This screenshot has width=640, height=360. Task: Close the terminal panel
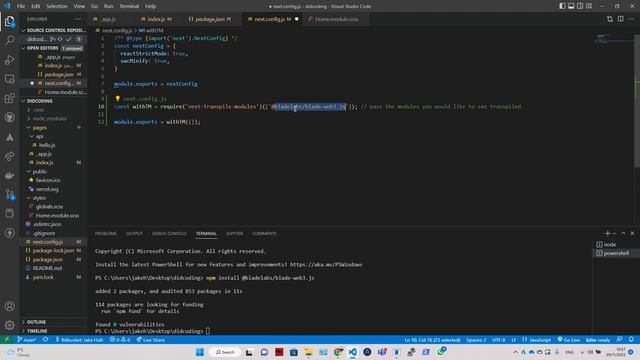(632, 233)
